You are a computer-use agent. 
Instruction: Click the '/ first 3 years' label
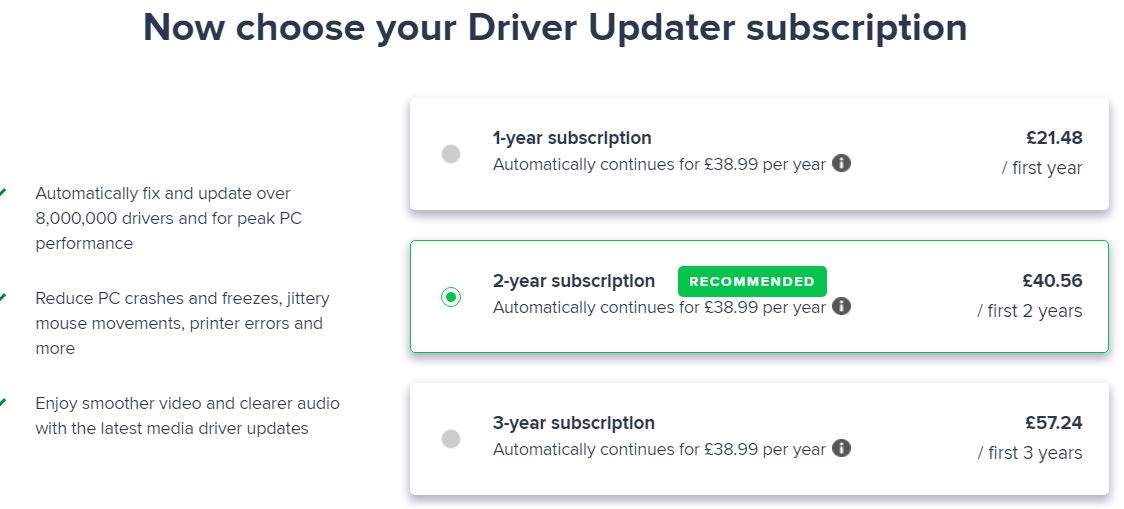tap(1029, 453)
